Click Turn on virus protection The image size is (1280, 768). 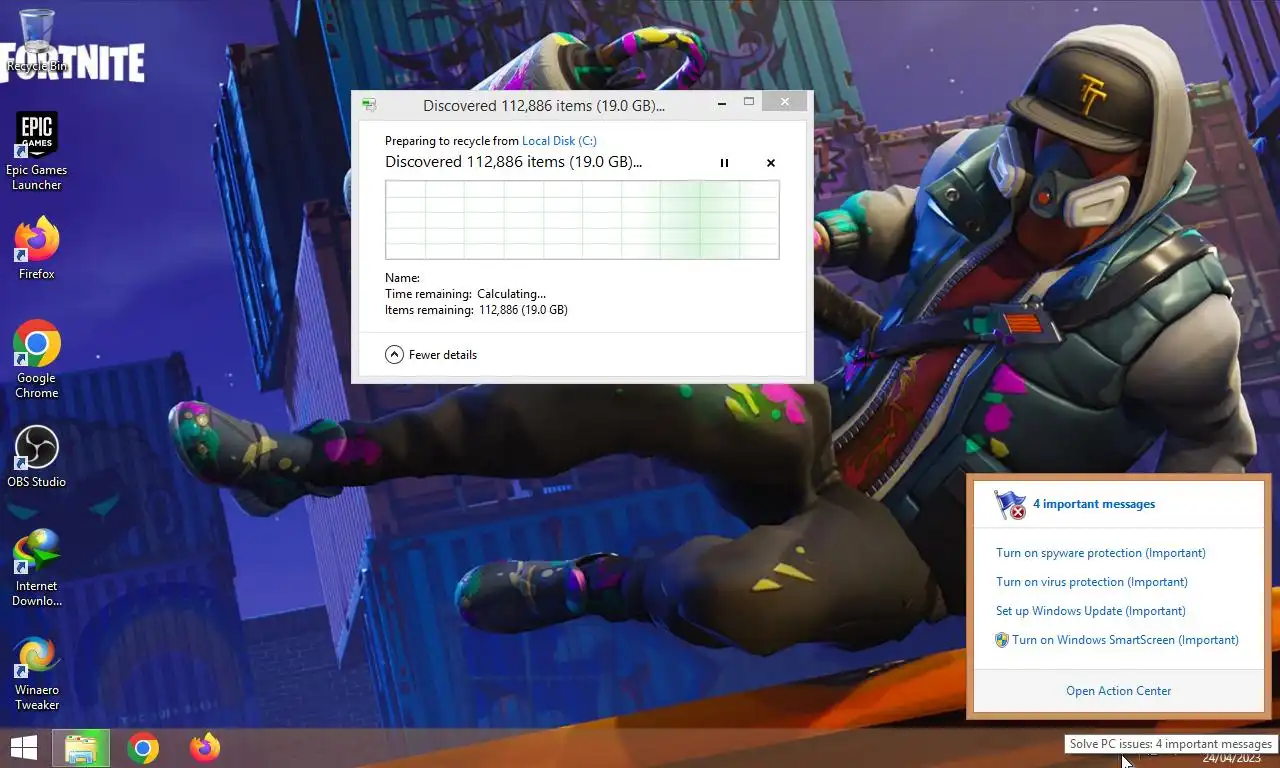pyautogui.click(x=1092, y=582)
